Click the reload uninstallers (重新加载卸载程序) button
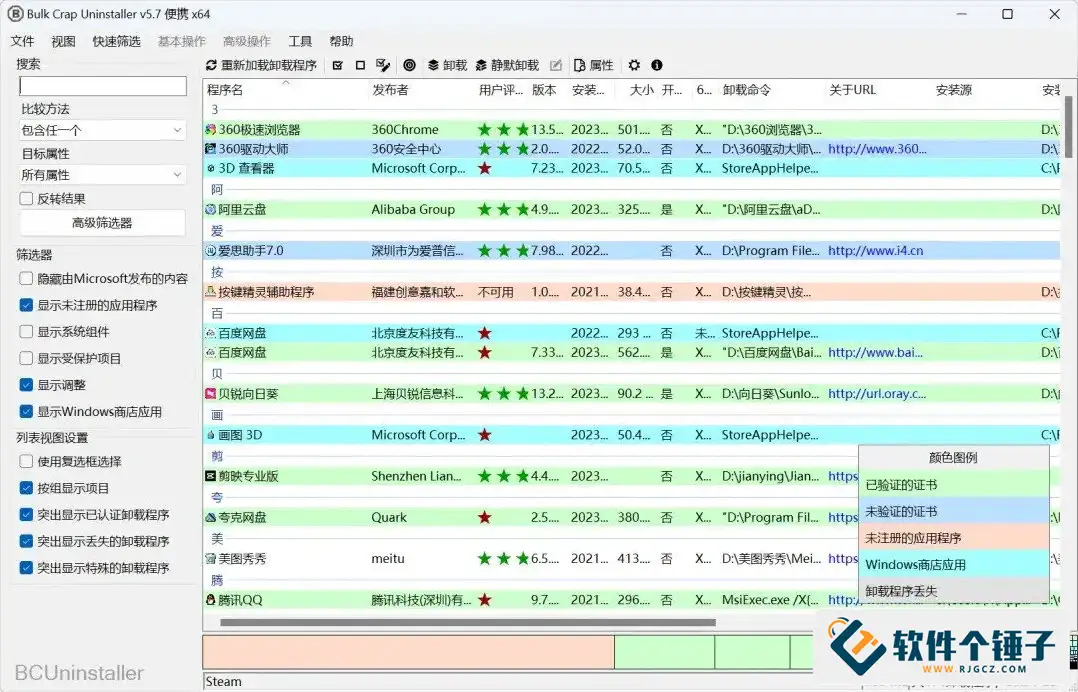 click(x=261, y=65)
